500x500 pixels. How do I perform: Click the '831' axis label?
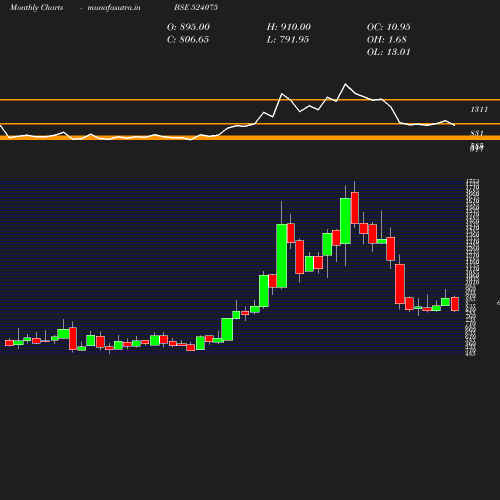pyautogui.click(x=477, y=133)
